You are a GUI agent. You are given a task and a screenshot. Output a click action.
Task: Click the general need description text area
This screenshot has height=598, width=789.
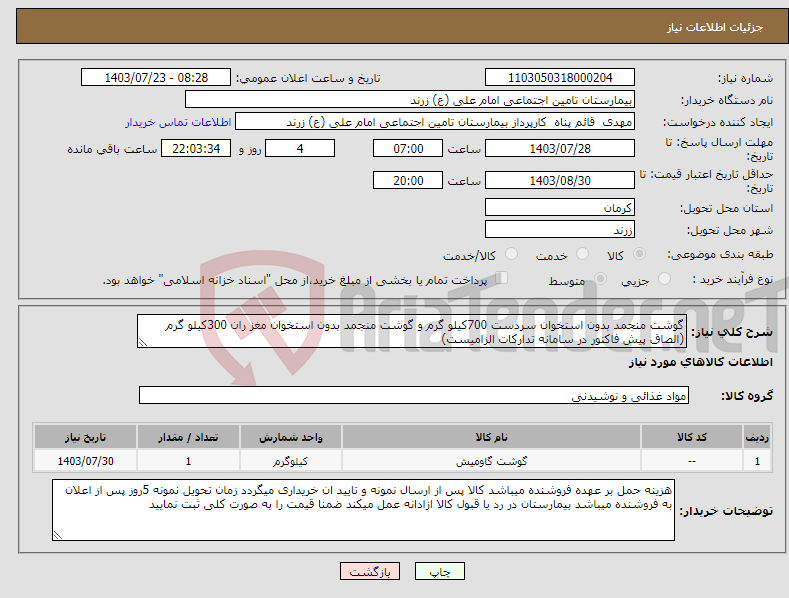click(x=412, y=331)
